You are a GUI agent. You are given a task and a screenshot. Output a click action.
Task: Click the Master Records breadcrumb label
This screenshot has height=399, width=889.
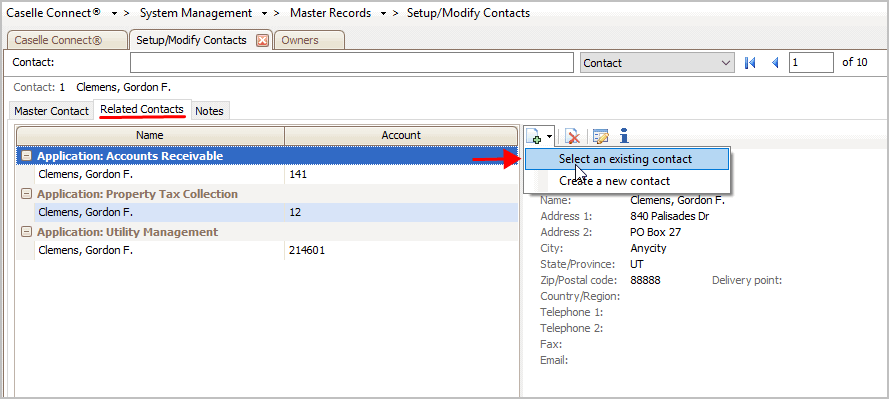point(331,13)
